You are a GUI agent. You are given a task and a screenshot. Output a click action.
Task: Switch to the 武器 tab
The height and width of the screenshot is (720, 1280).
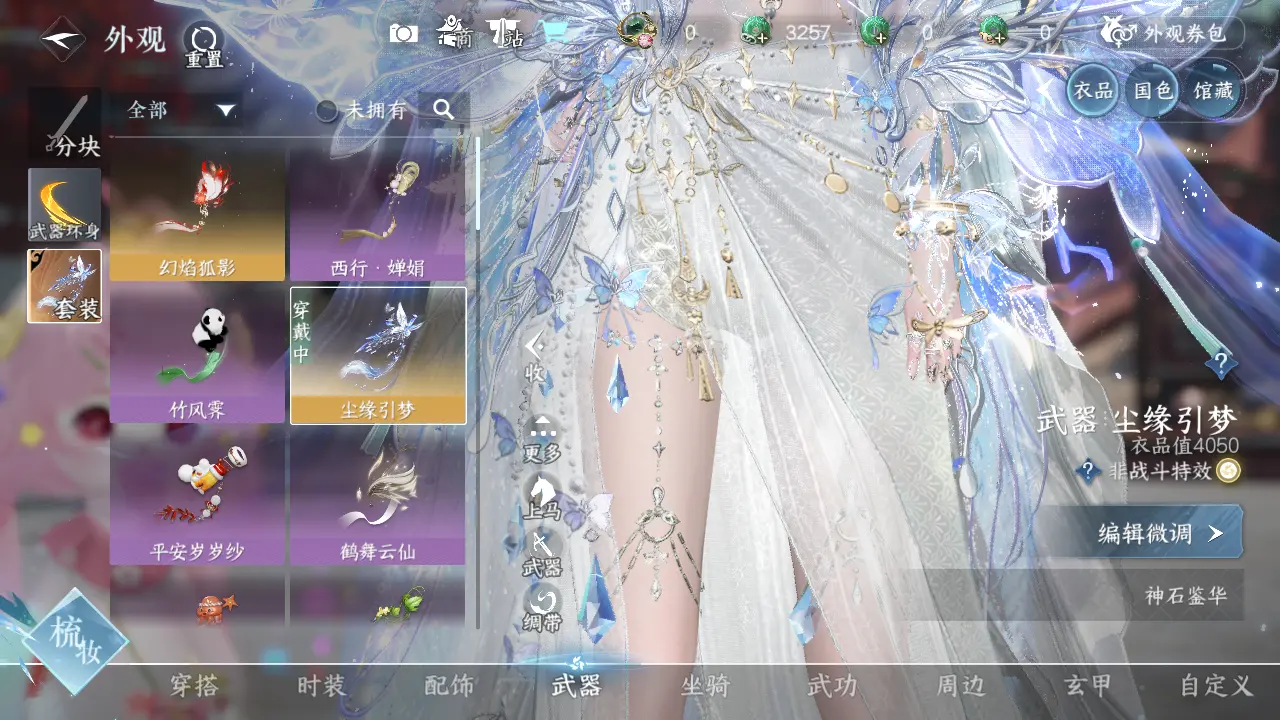point(577,685)
